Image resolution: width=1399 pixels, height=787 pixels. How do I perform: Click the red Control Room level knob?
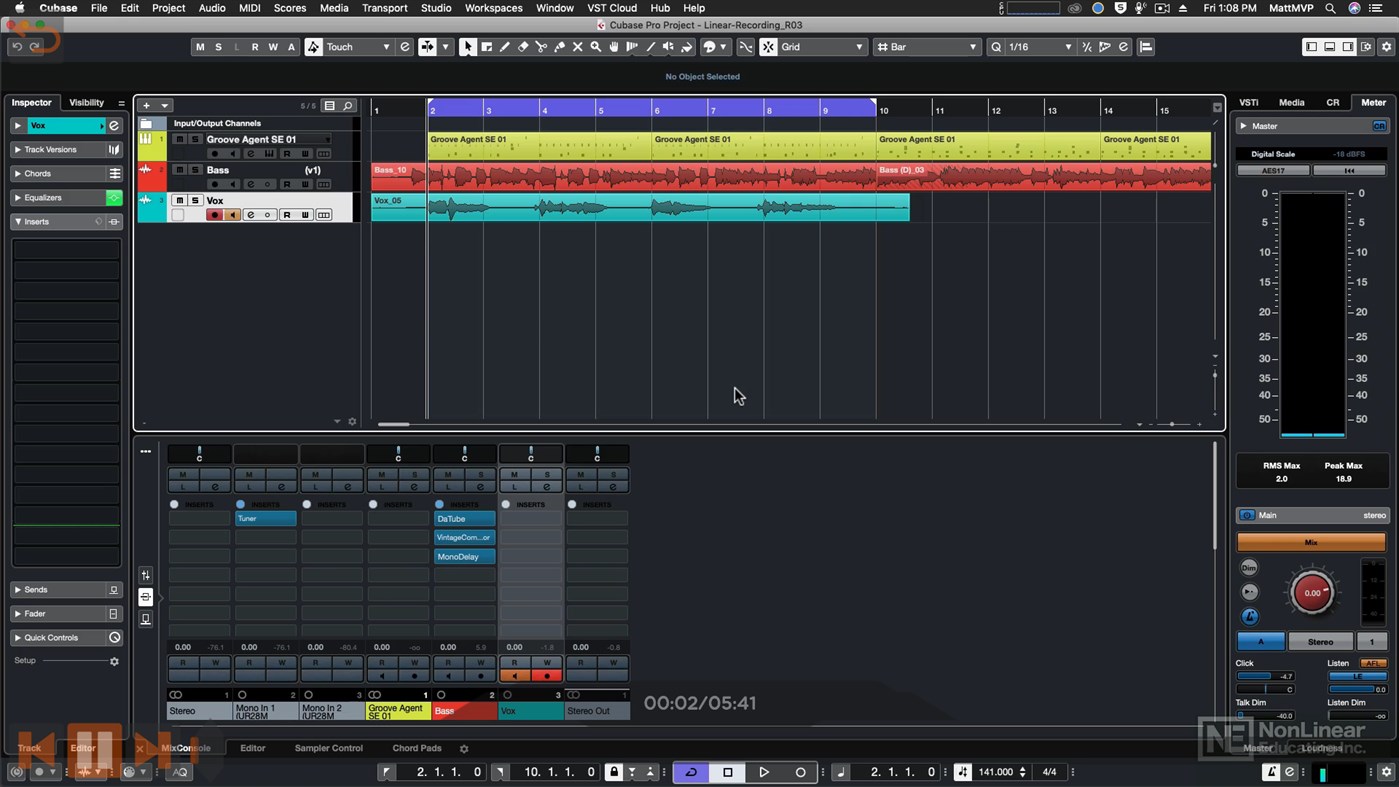pos(1311,591)
